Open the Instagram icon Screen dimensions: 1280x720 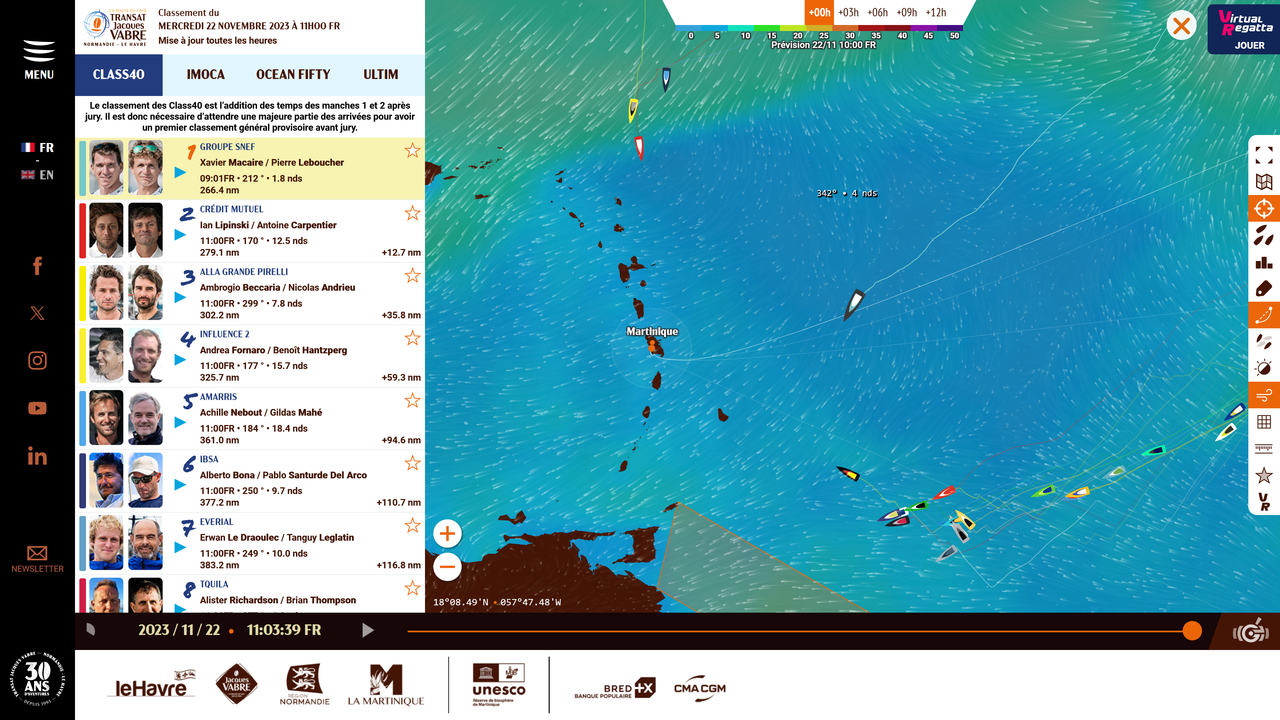tap(38, 361)
